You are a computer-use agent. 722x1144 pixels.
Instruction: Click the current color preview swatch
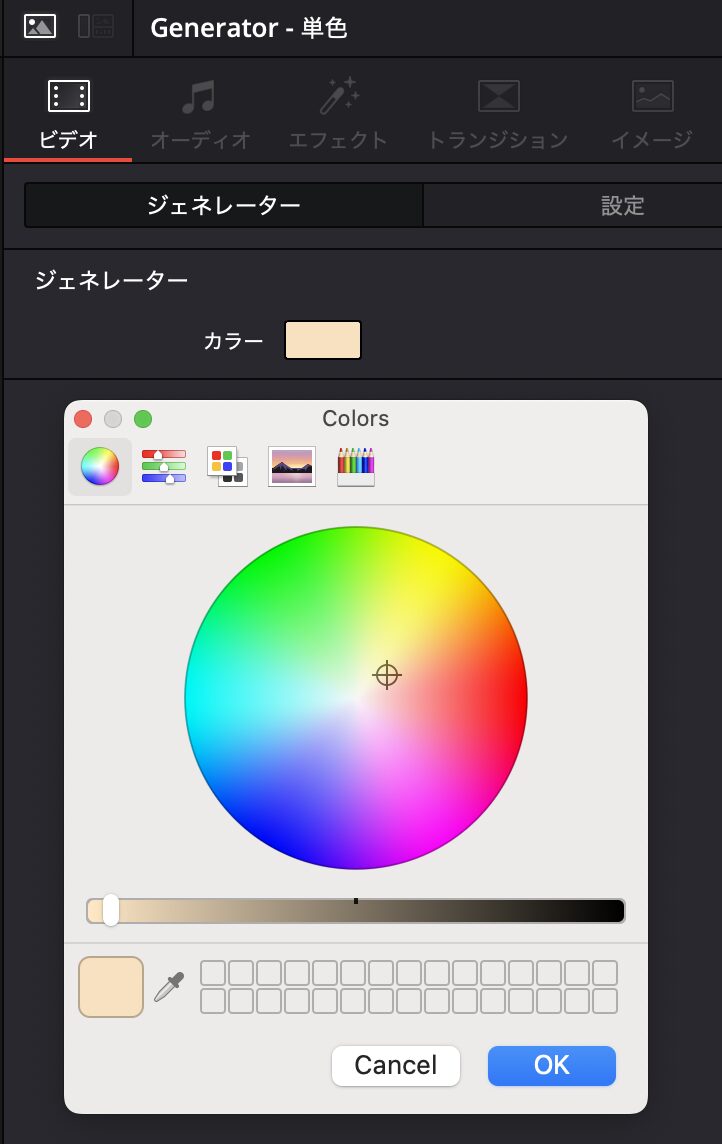click(111, 986)
